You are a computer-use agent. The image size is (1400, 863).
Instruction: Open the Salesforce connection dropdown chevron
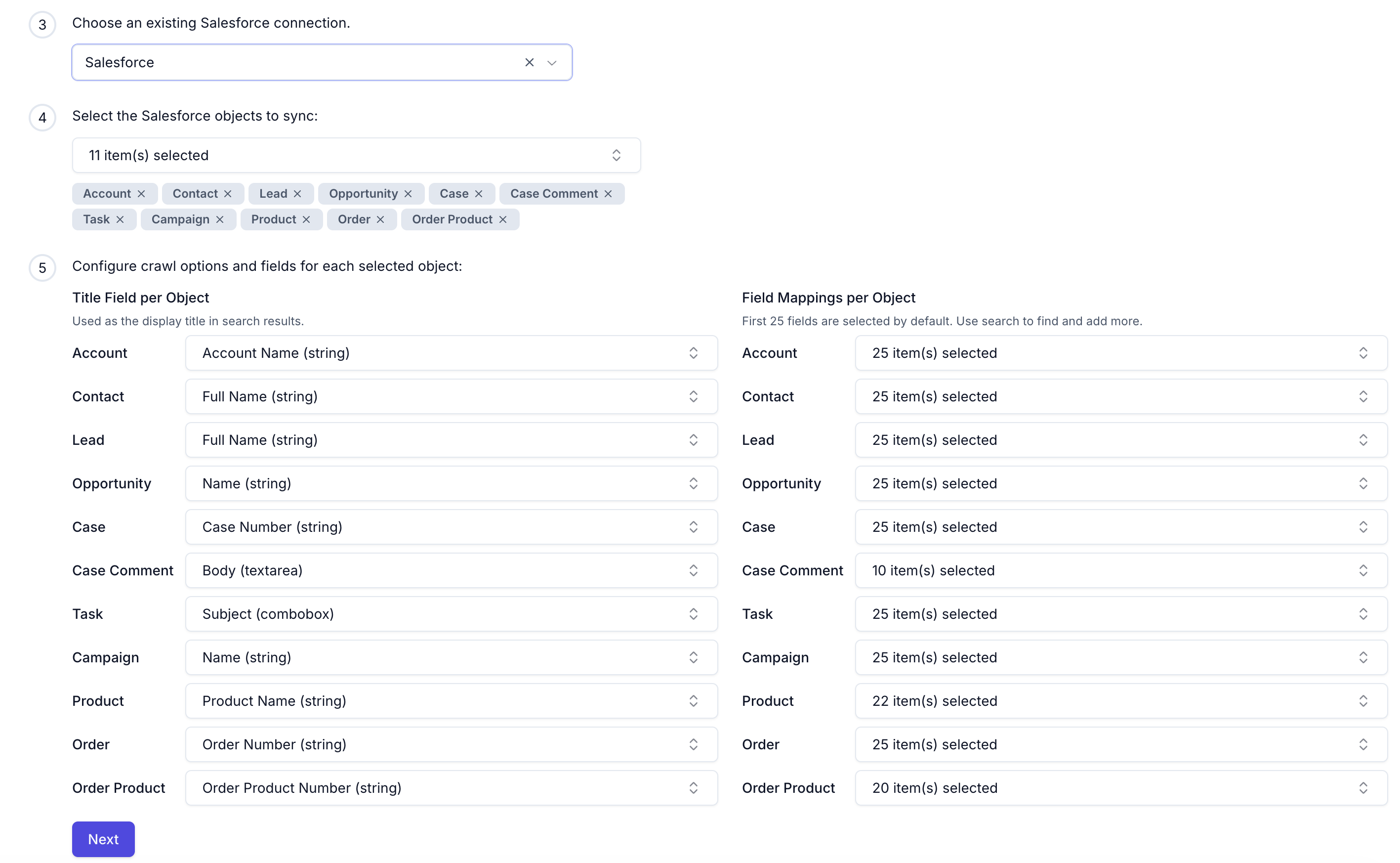pyautogui.click(x=552, y=62)
